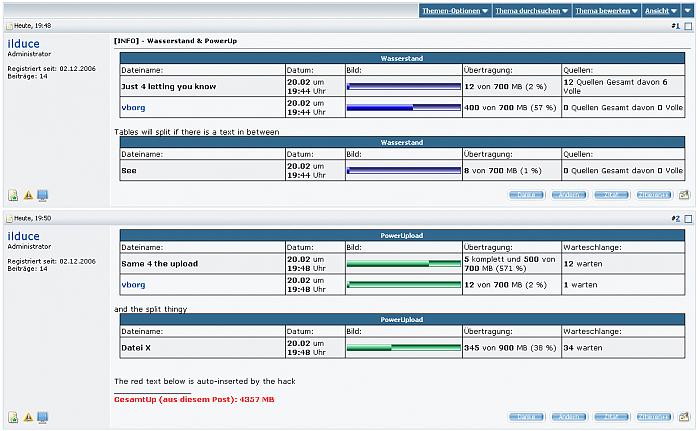This screenshot has height=431, width=700.
Task: Tick the checkbox next to post #2
Action: pos(687,217)
